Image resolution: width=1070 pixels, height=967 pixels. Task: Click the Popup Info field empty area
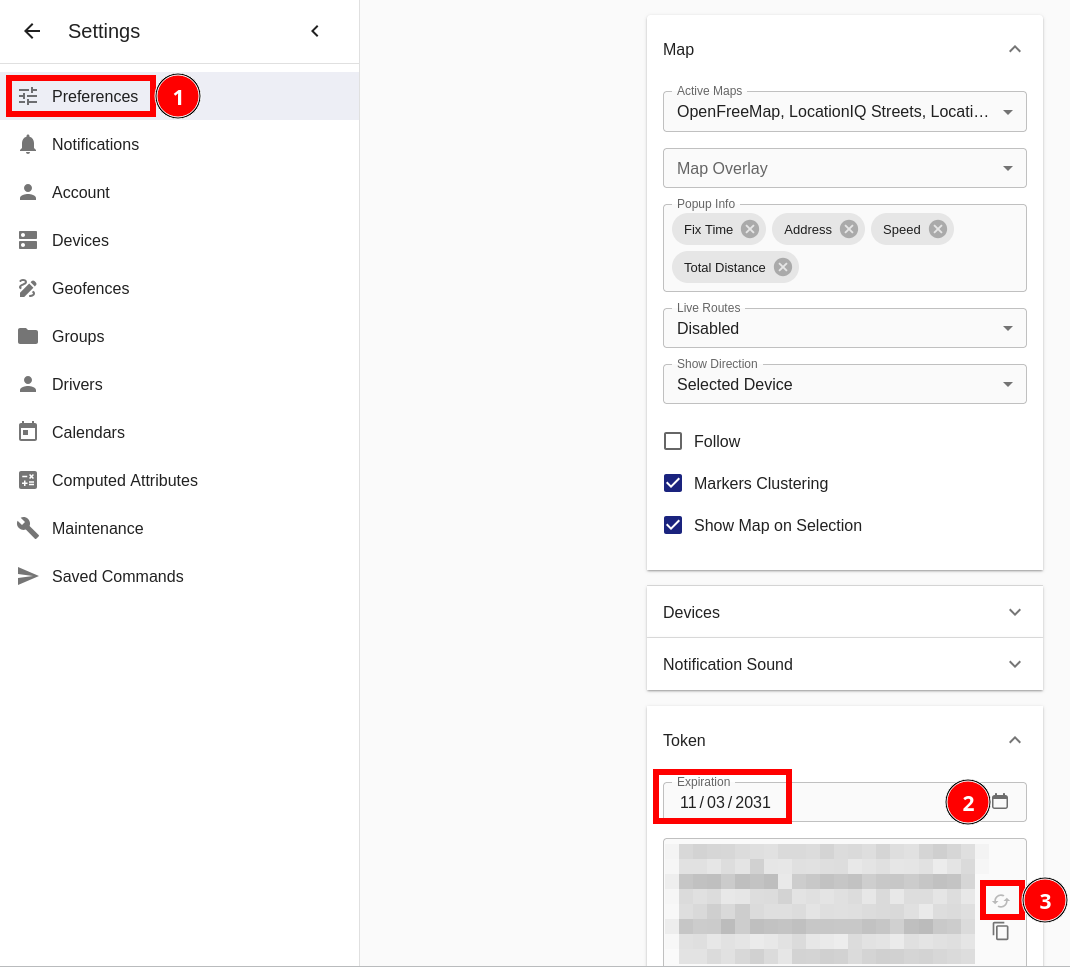(914, 268)
